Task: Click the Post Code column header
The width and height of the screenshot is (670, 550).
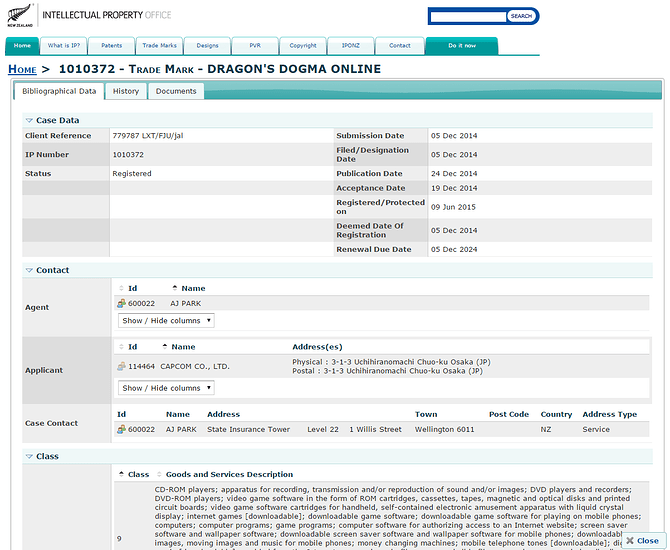Action: point(509,415)
